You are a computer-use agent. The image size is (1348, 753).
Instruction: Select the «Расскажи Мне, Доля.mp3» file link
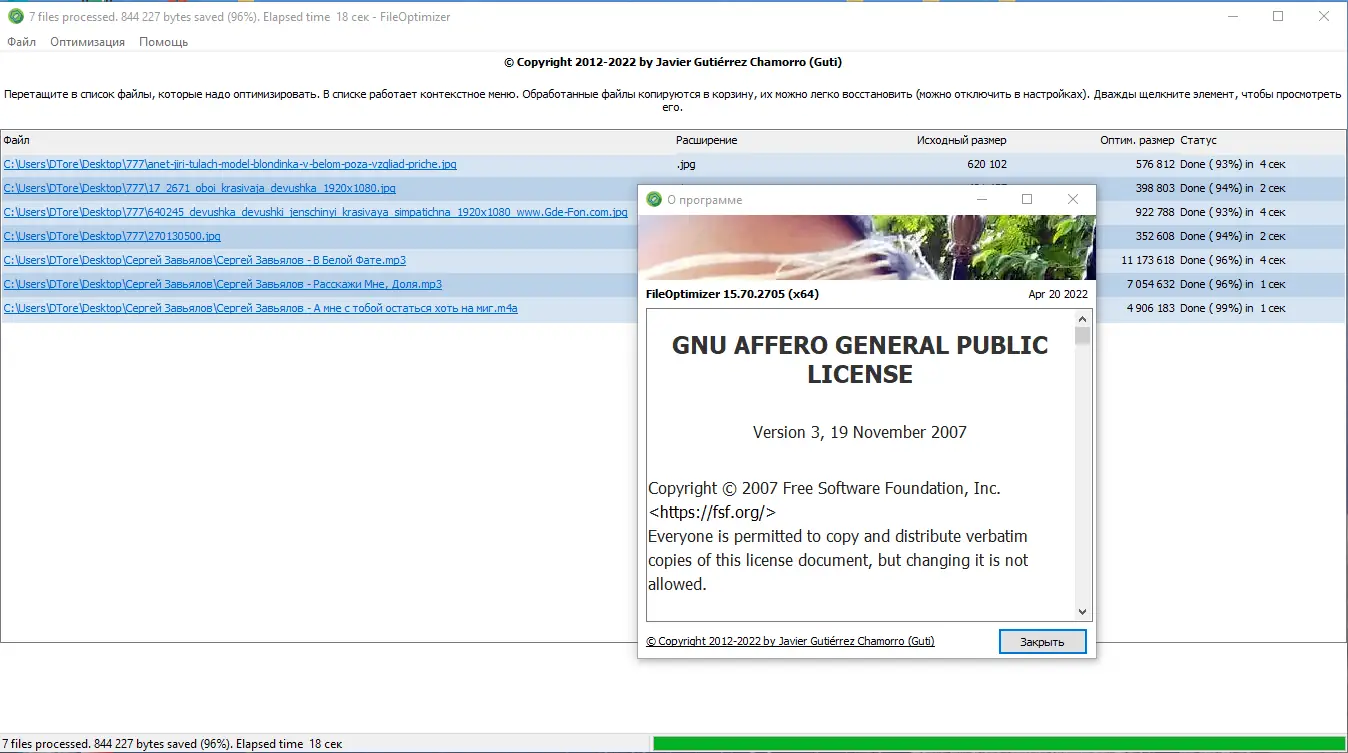coord(222,284)
